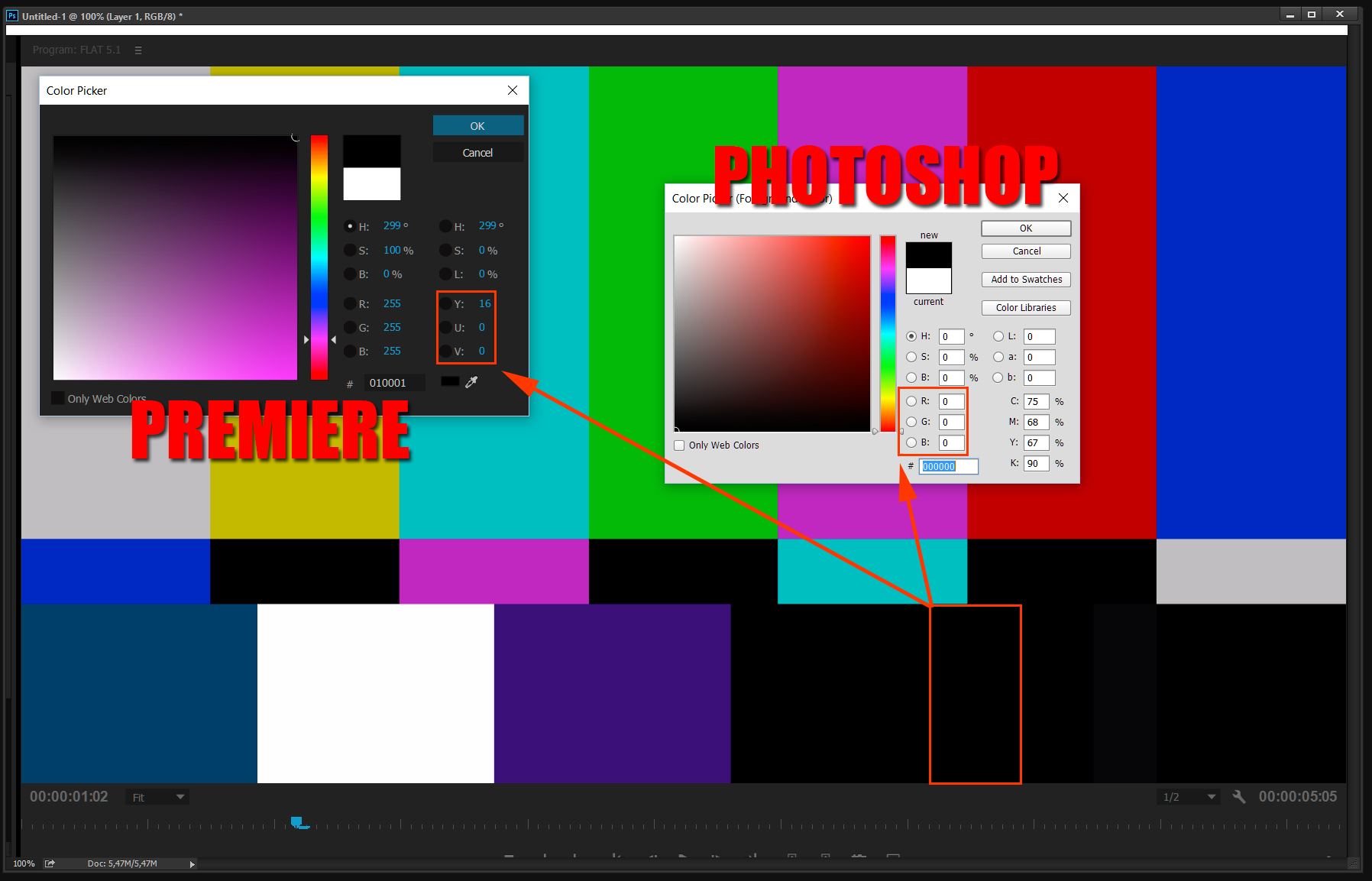Select the Y radio showing 16 in Premiere picker

[x=445, y=303]
